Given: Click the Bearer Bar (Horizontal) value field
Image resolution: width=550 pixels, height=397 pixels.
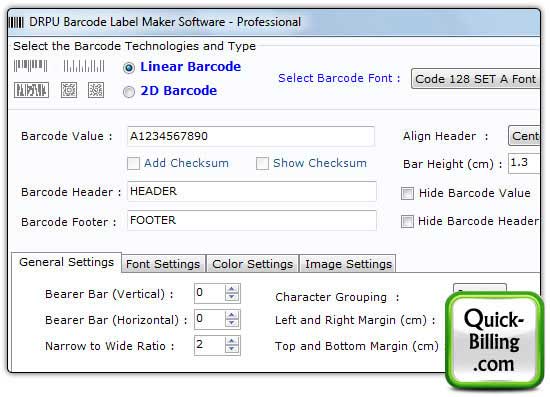Looking at the screenshot, I should click(210, 319).
